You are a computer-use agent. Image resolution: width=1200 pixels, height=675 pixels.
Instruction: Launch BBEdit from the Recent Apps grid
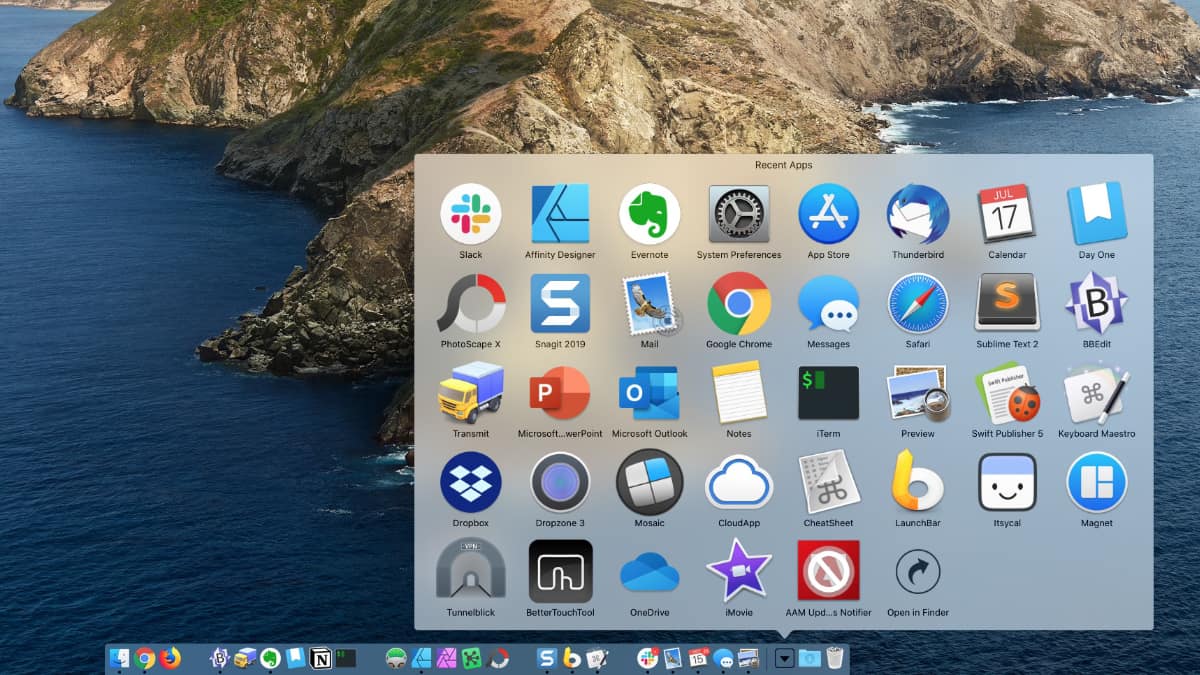1097,303
